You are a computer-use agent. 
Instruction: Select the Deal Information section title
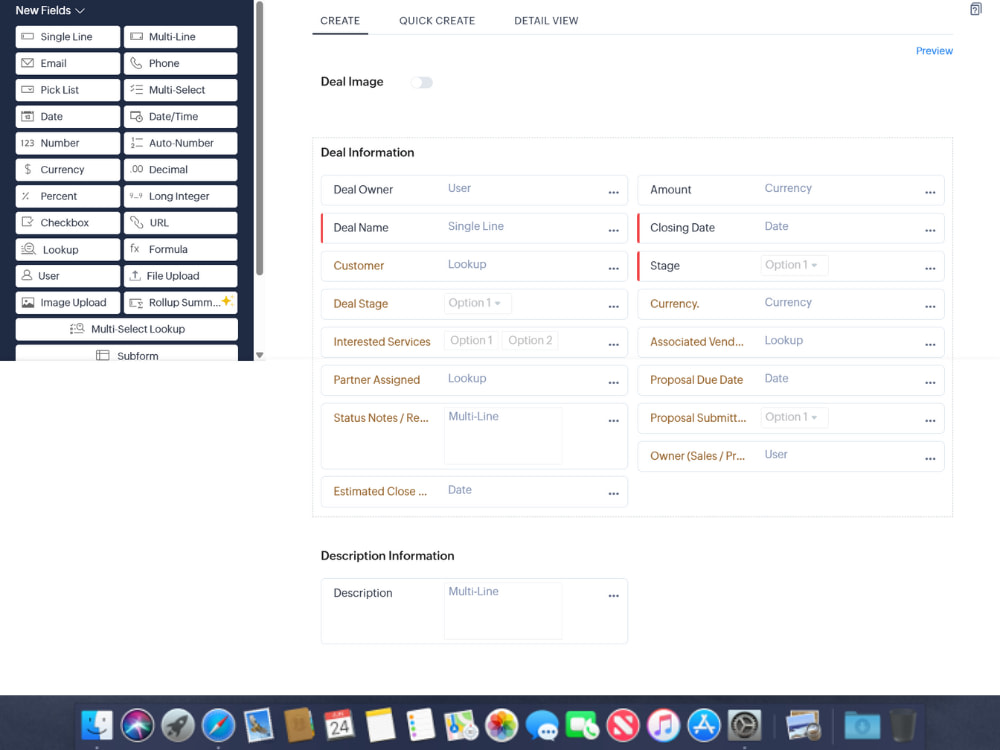[367, 152]
